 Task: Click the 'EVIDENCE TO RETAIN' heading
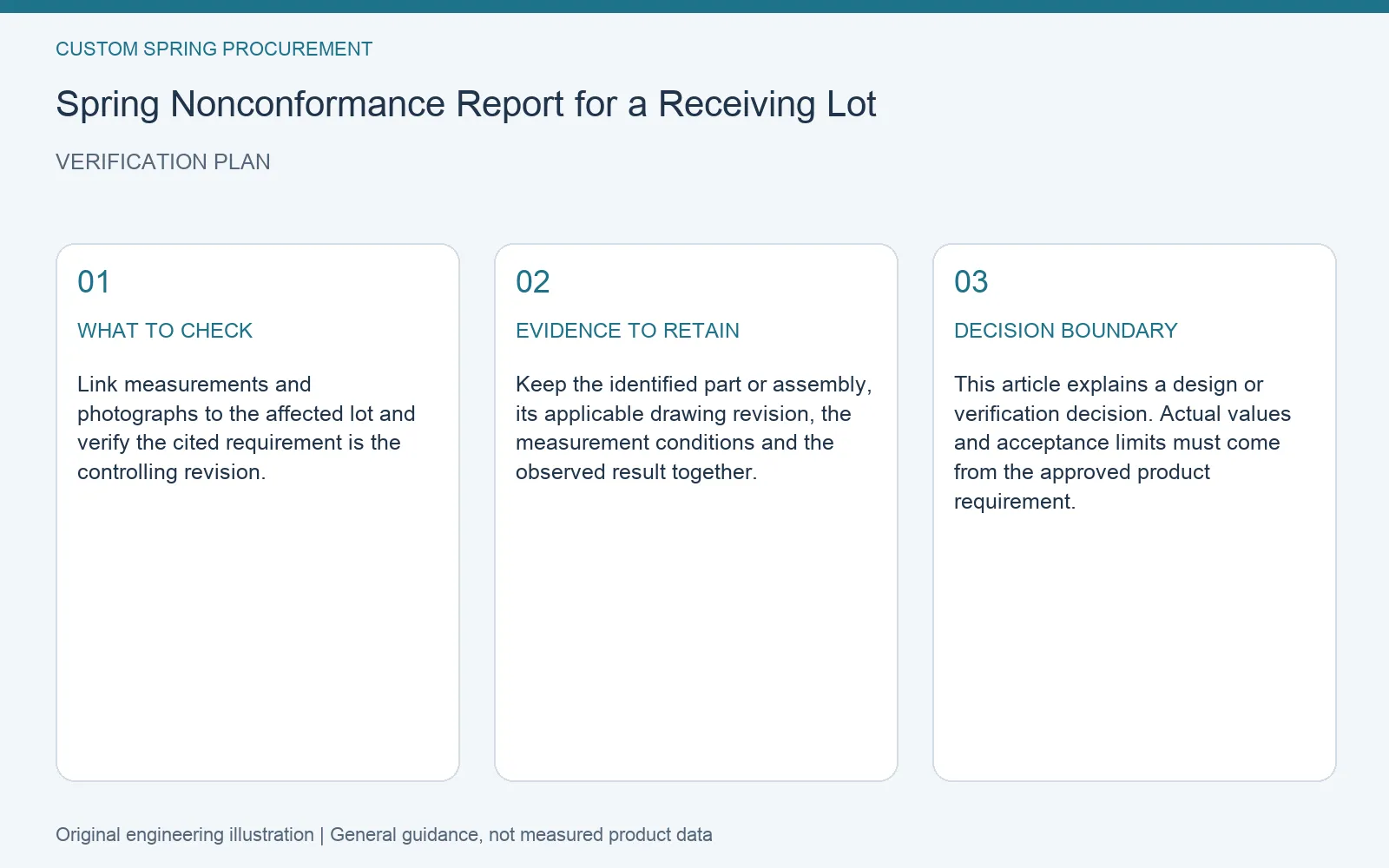click(x=628, y=331)
